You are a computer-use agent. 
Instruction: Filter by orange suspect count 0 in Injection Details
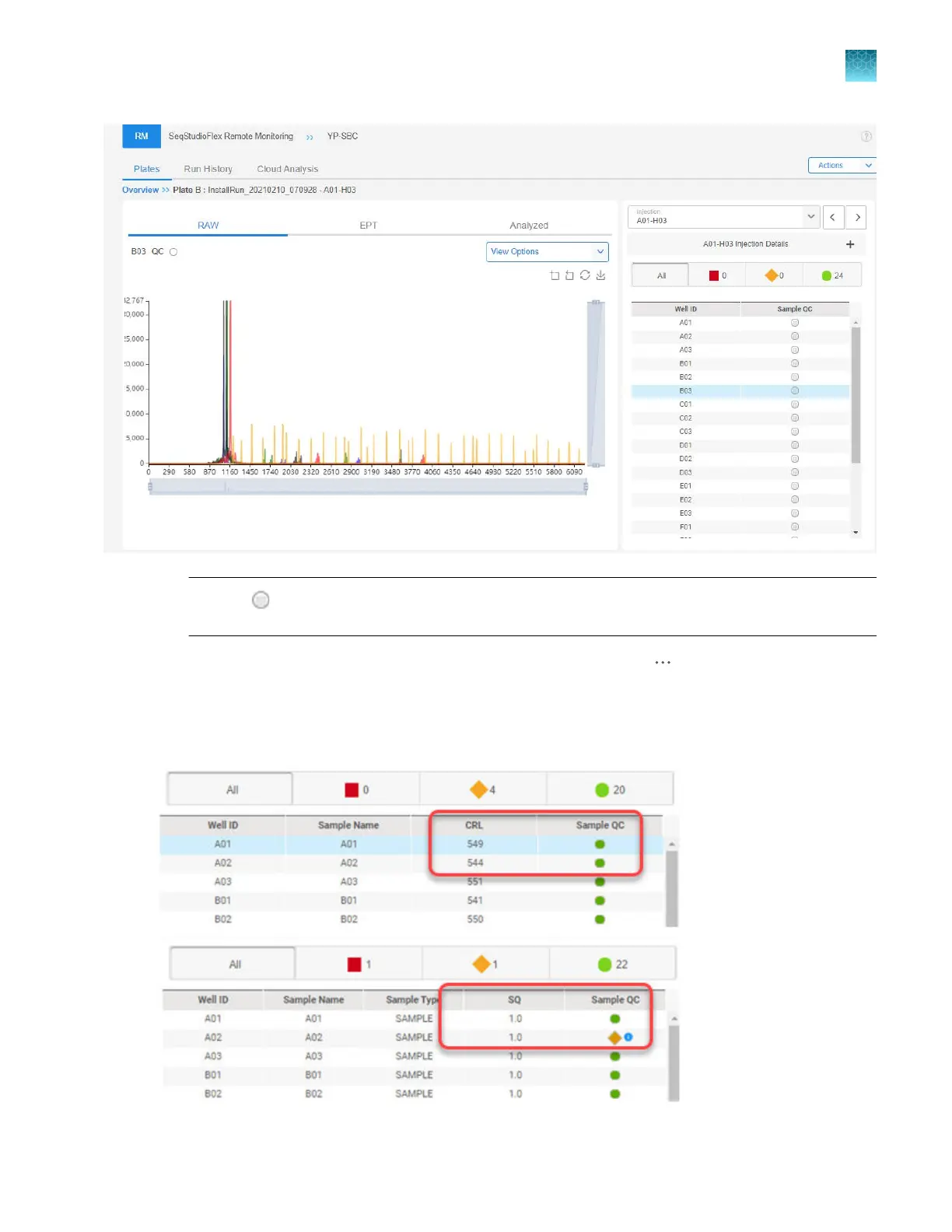774,275
